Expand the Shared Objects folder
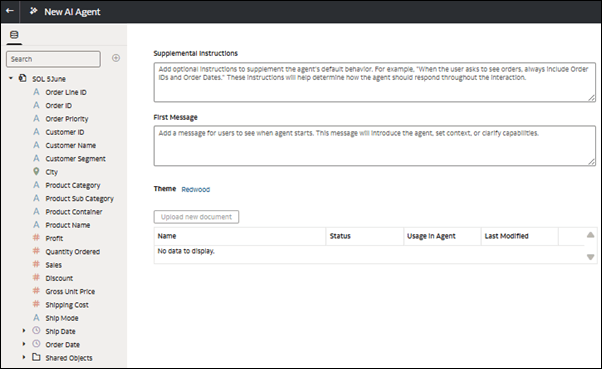 (24, 357)
